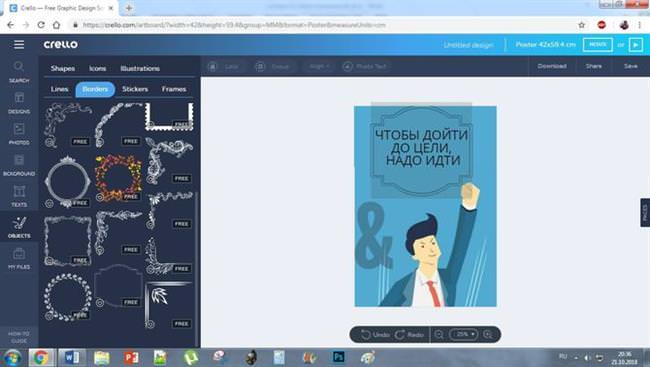Open the Designs panel in sidebar
This screenshot has width=650, height=367.
[x=19, y=103]
